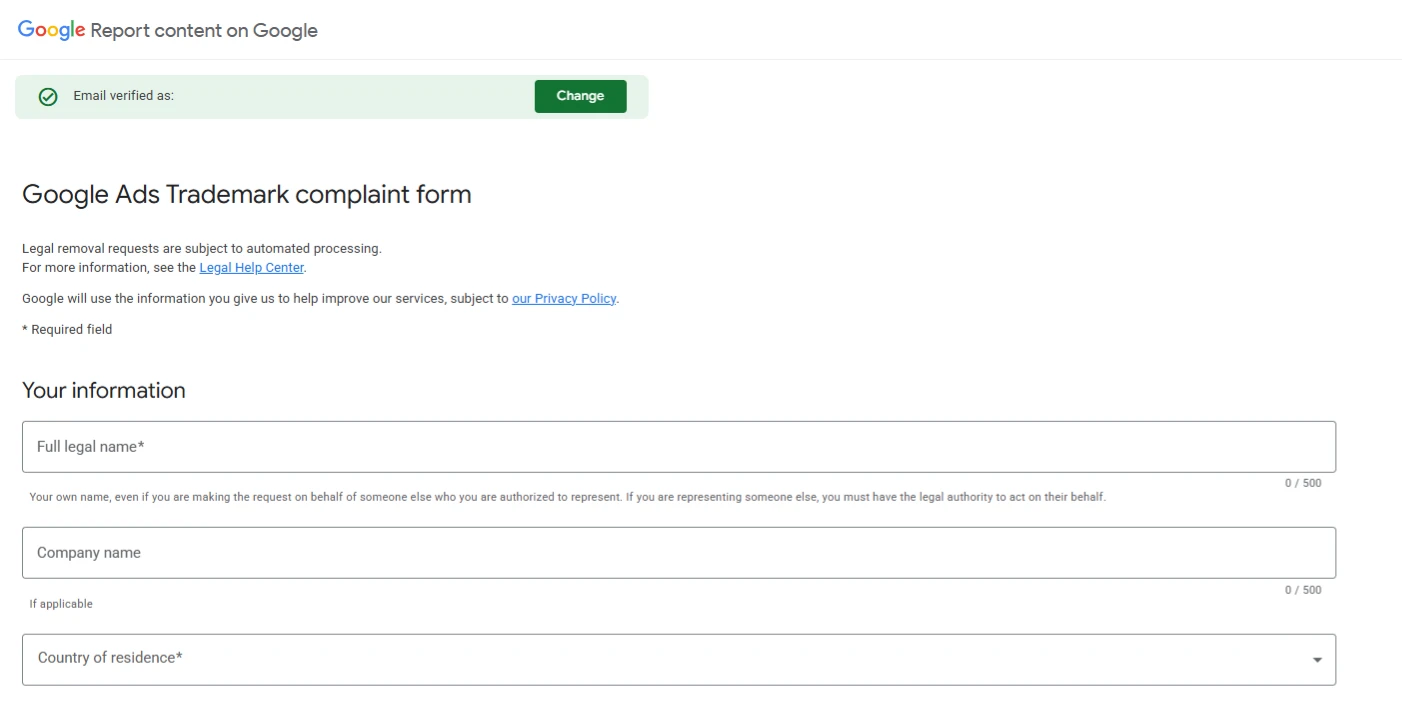Click the 'If applicable' helper text
The width and height of the screenshot is (1402, 715).
[x=61, y=604]
